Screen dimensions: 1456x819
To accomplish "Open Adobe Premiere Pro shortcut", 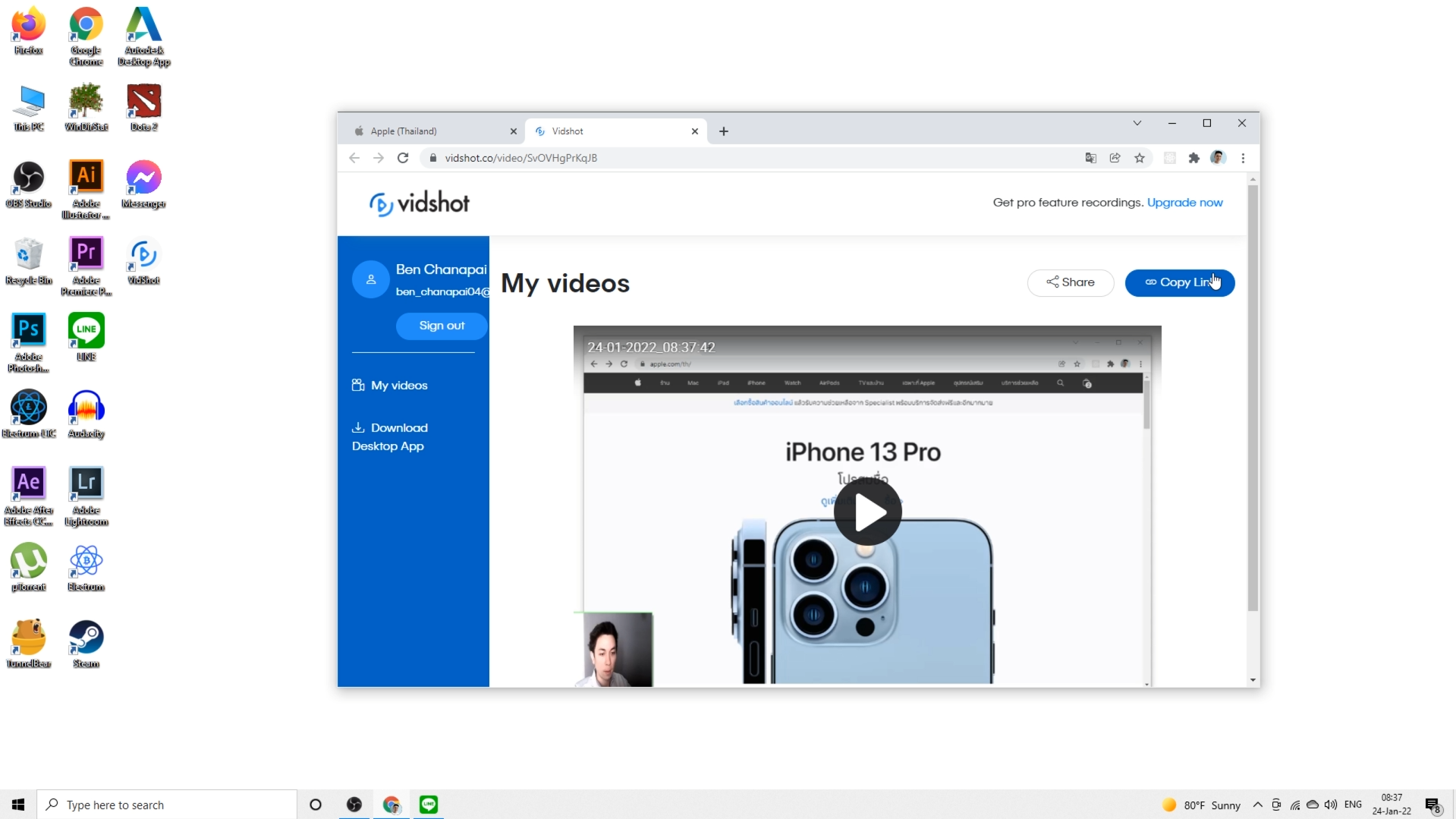I will 86,266.
